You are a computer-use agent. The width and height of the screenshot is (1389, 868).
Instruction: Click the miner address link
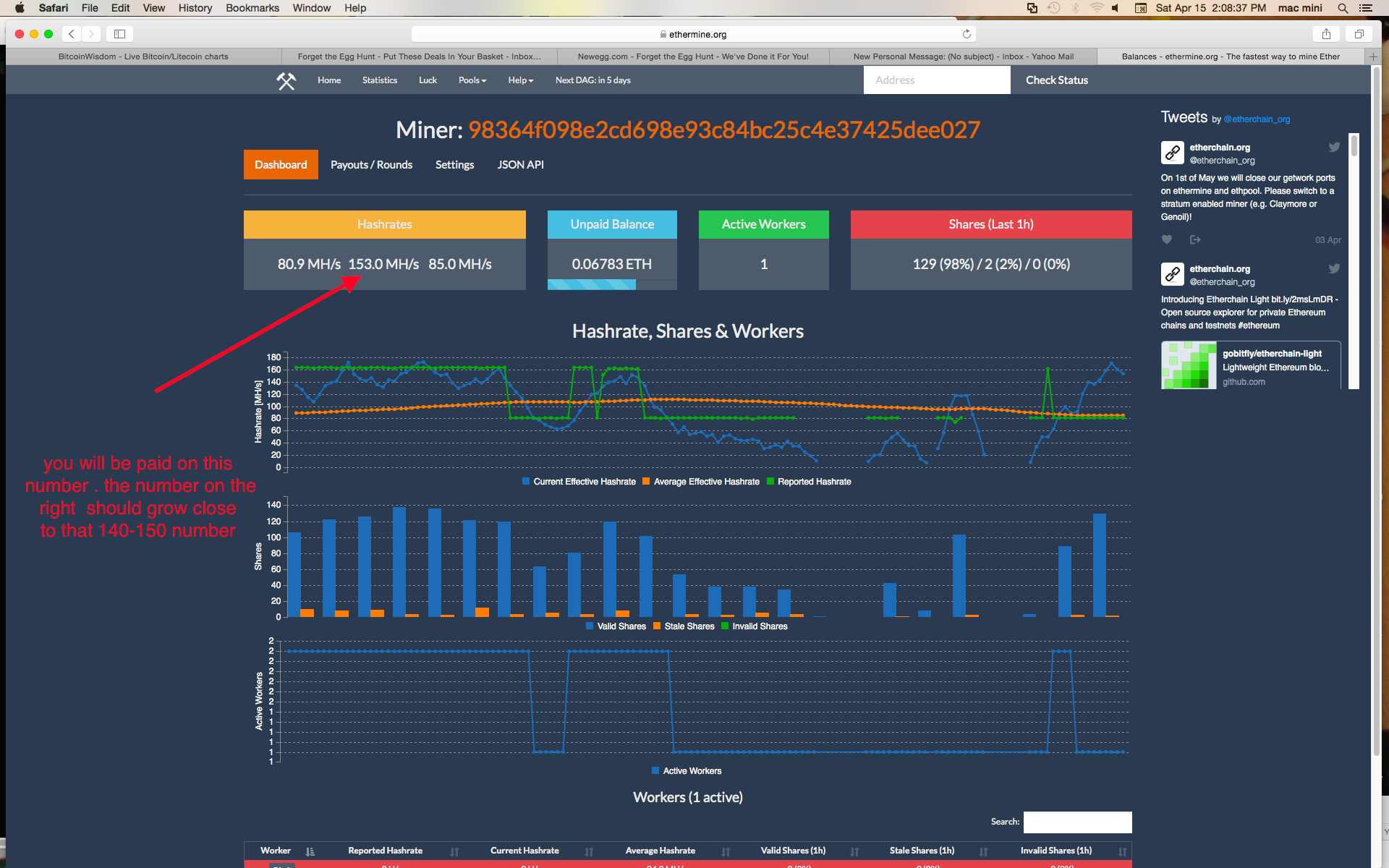pyautogui.click(x=724, y=130)
